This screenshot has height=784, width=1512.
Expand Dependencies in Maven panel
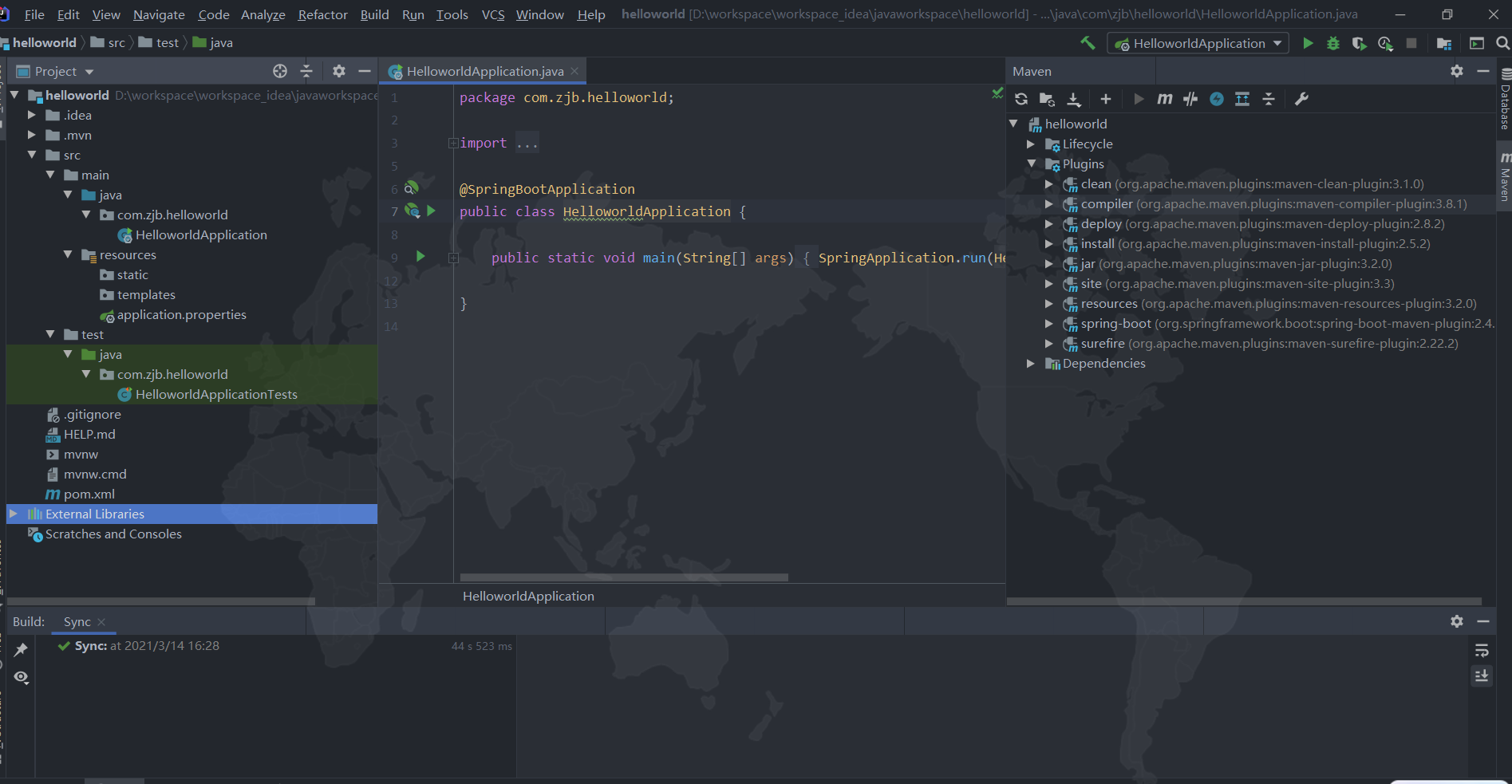click(1031, 363)
